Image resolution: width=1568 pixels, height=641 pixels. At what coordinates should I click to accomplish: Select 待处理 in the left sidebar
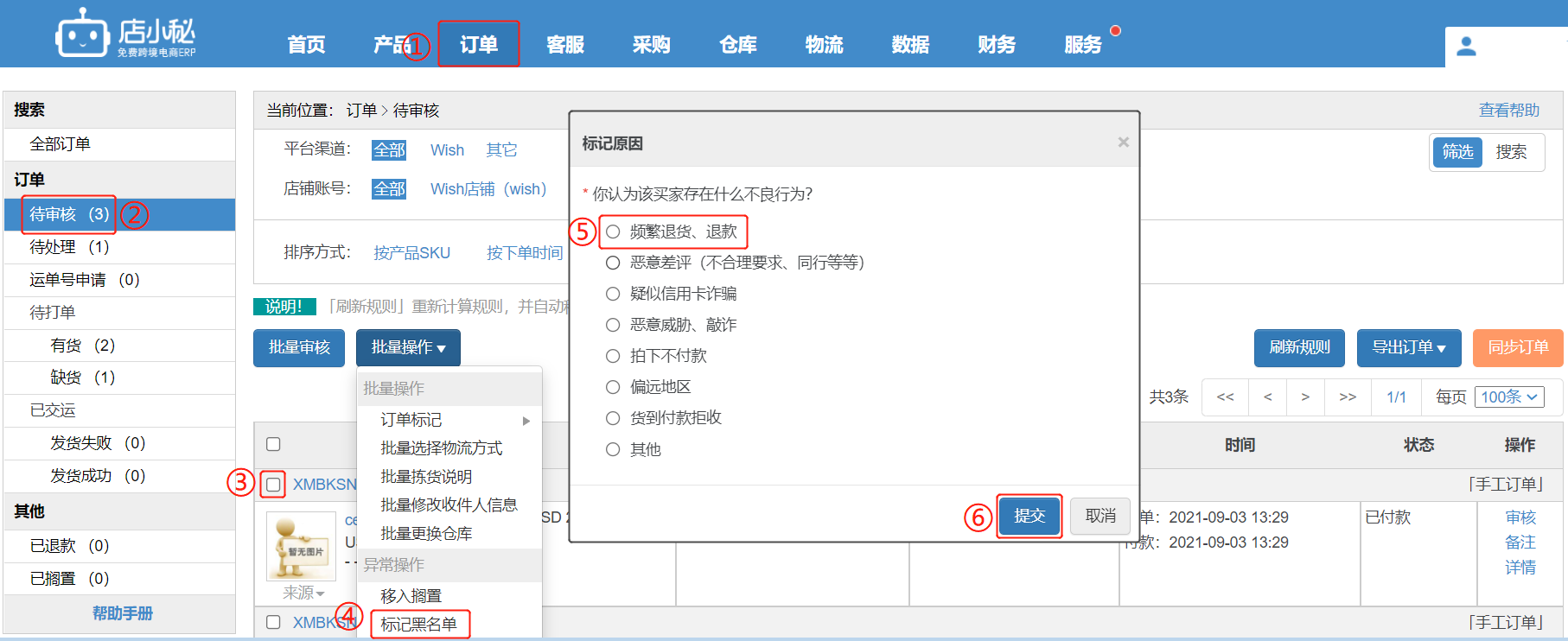pyautogui.click(x=69, y=247)
